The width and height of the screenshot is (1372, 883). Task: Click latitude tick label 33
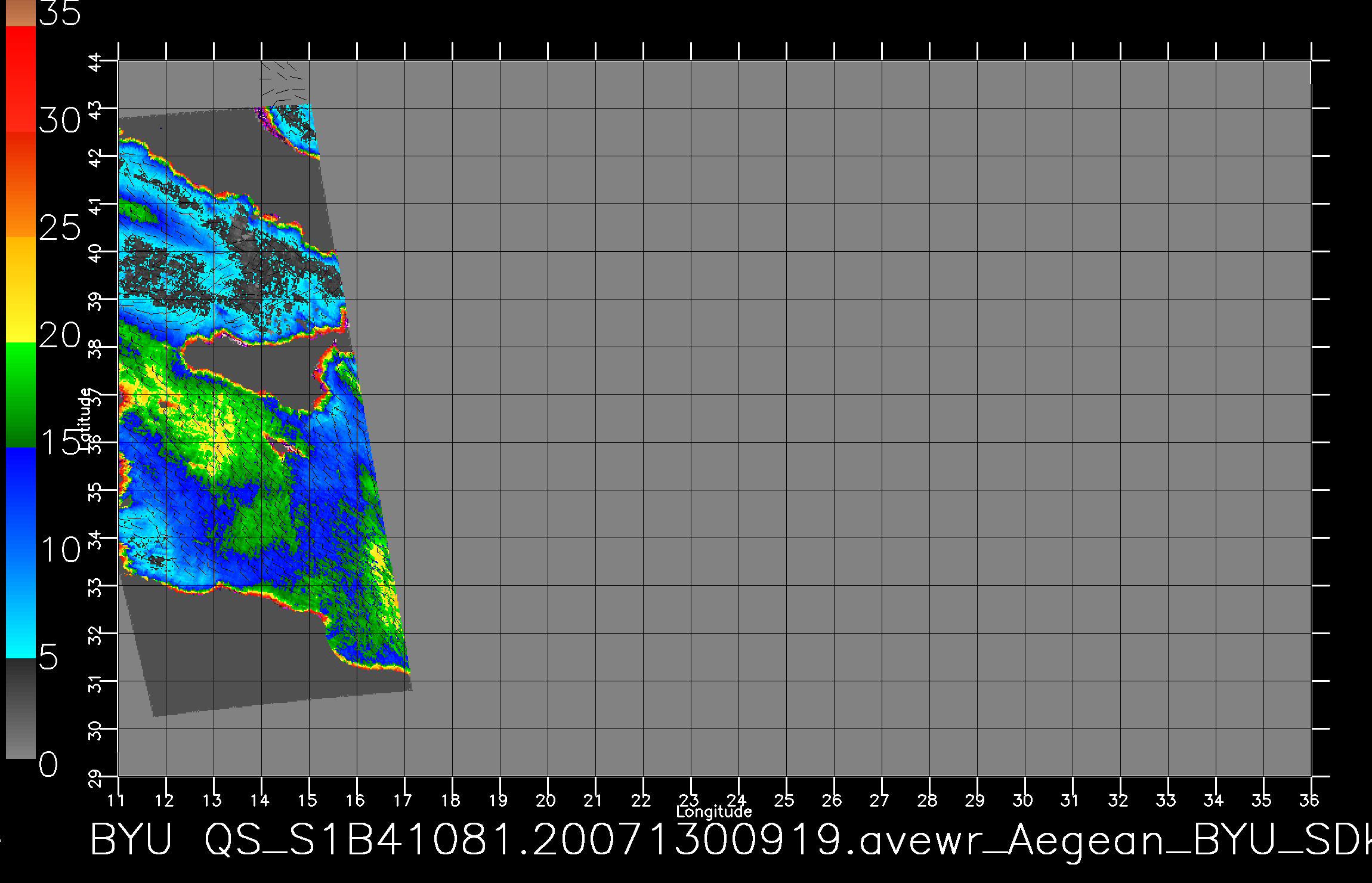click(x=96, y=587)
